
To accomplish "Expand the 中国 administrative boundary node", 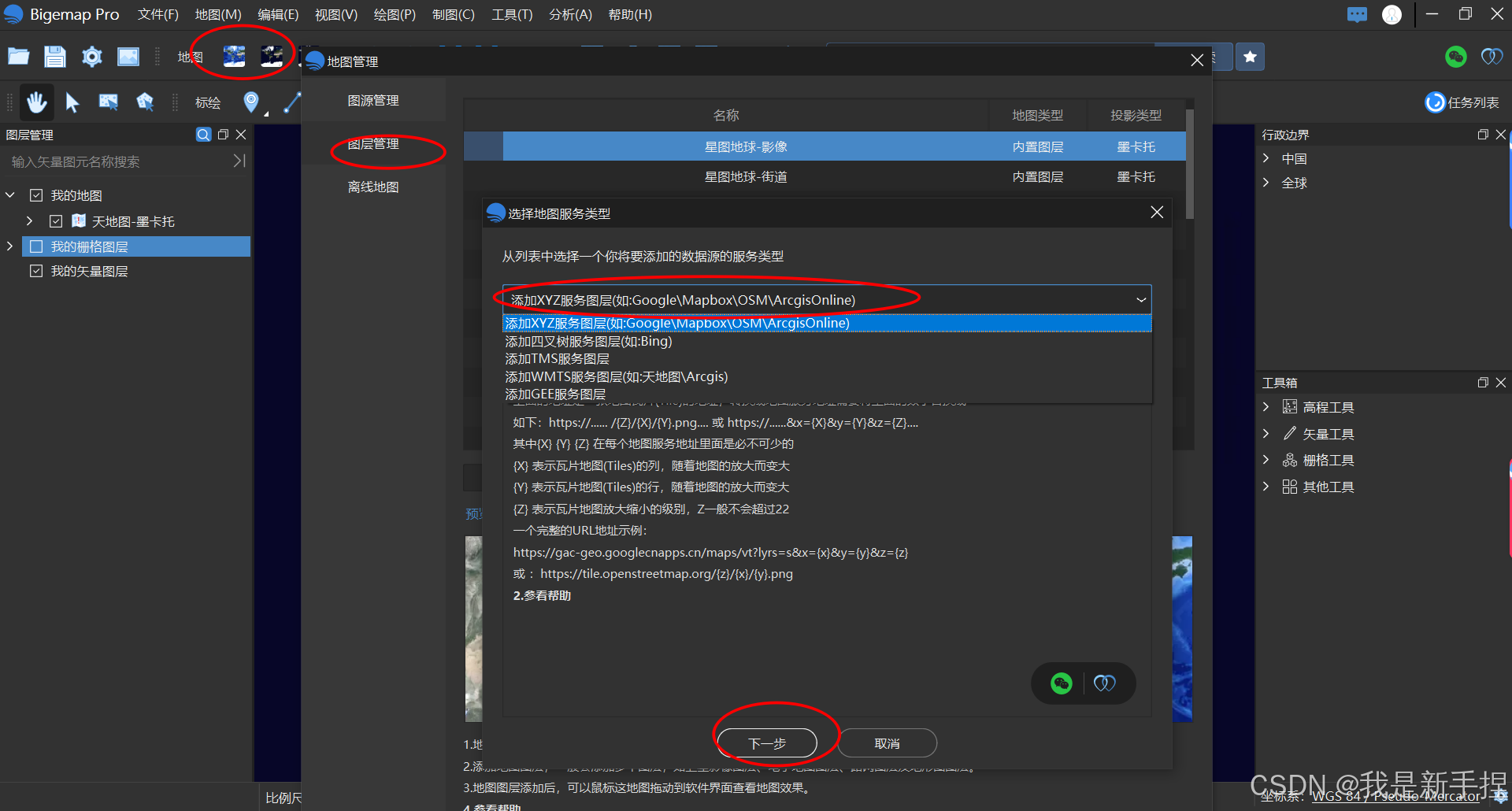I will 1266,158.
